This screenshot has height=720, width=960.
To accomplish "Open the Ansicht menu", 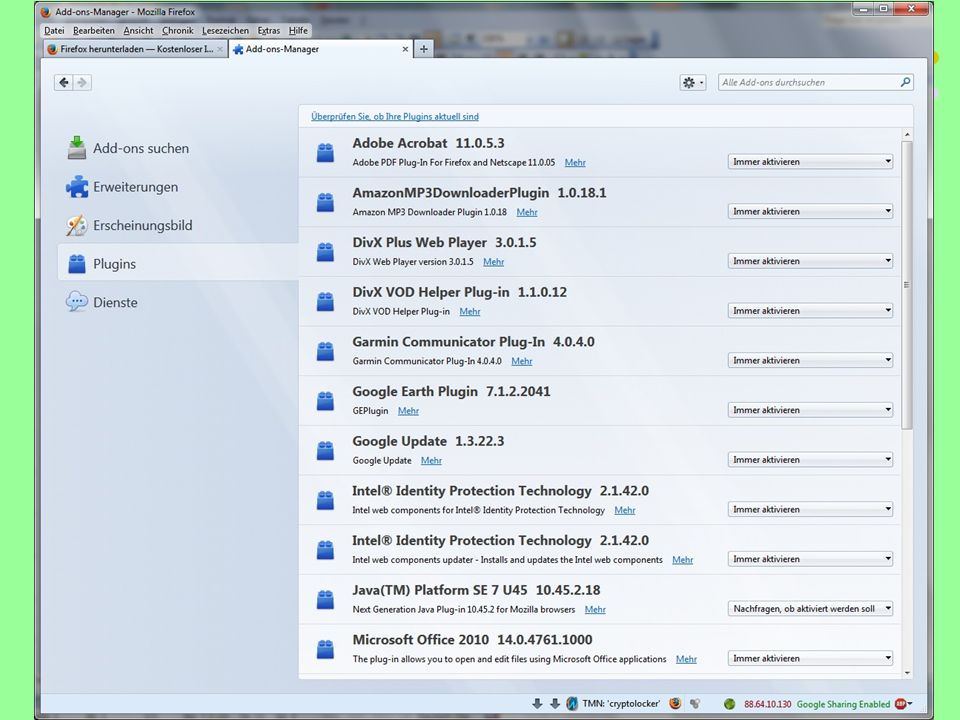I will [138, 31].
